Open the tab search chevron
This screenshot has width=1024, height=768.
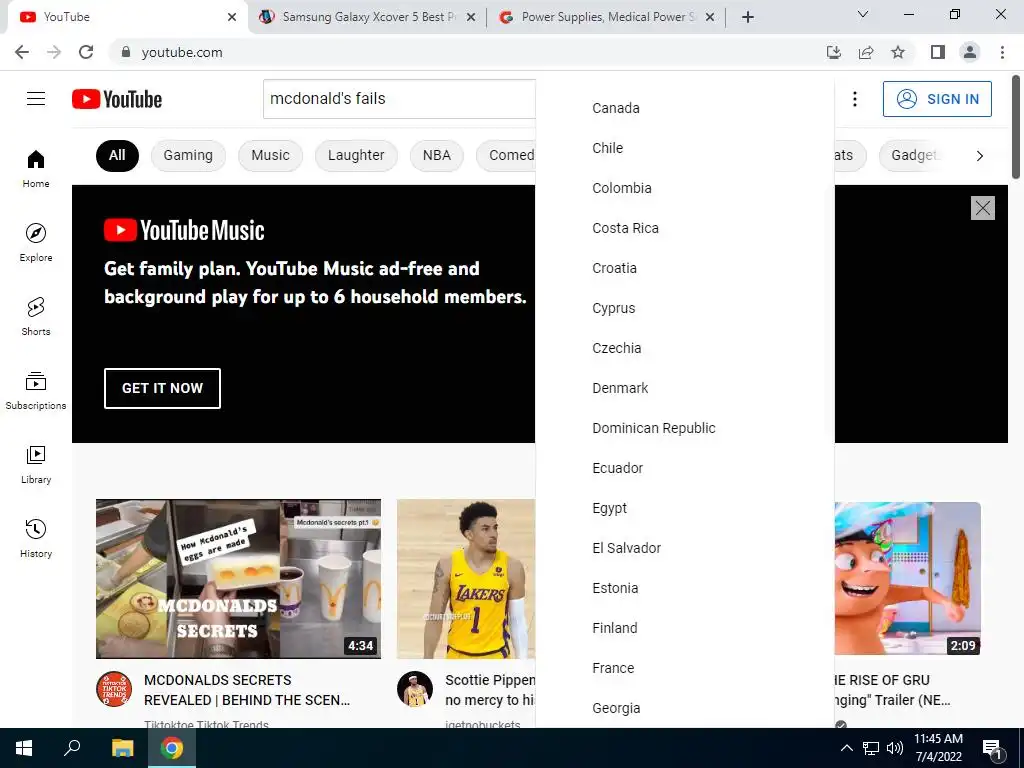[863, 14]
